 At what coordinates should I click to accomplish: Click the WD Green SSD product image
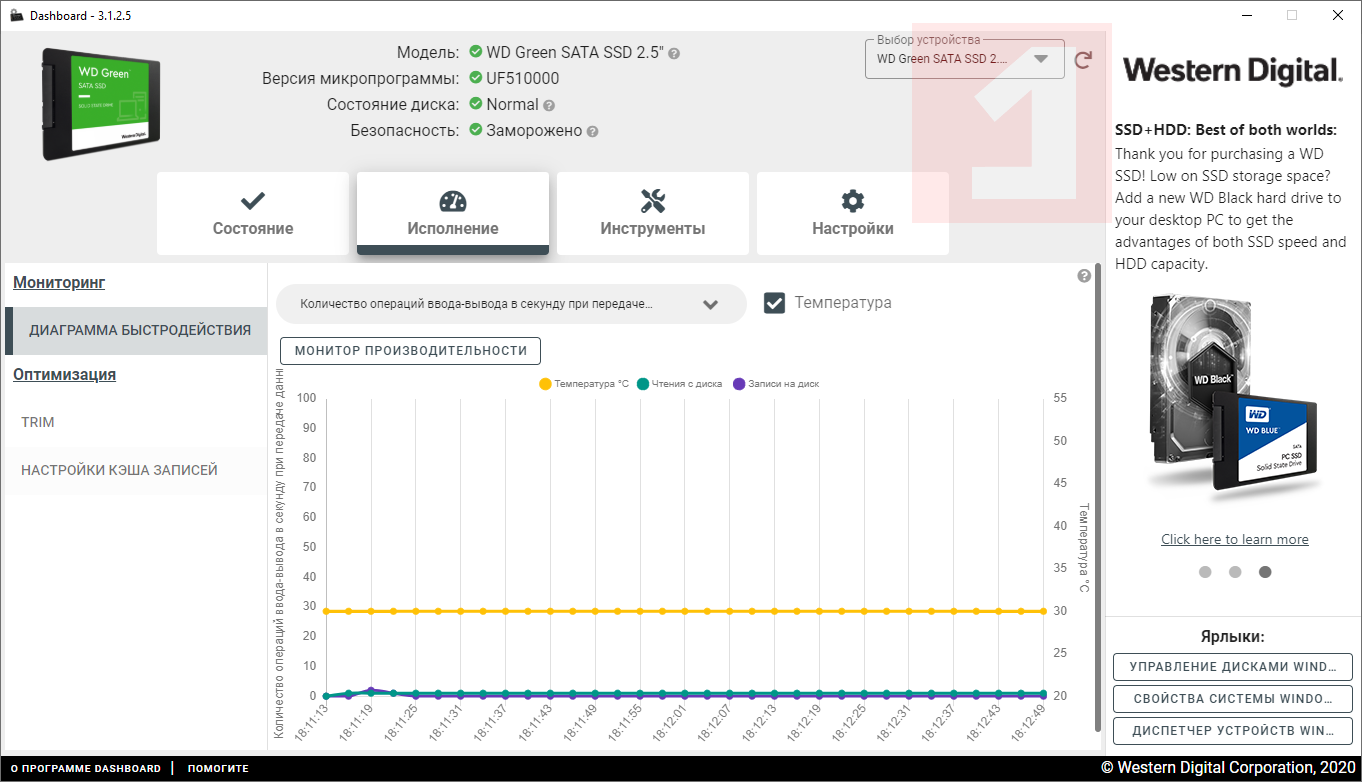click(x=101, y=103)
